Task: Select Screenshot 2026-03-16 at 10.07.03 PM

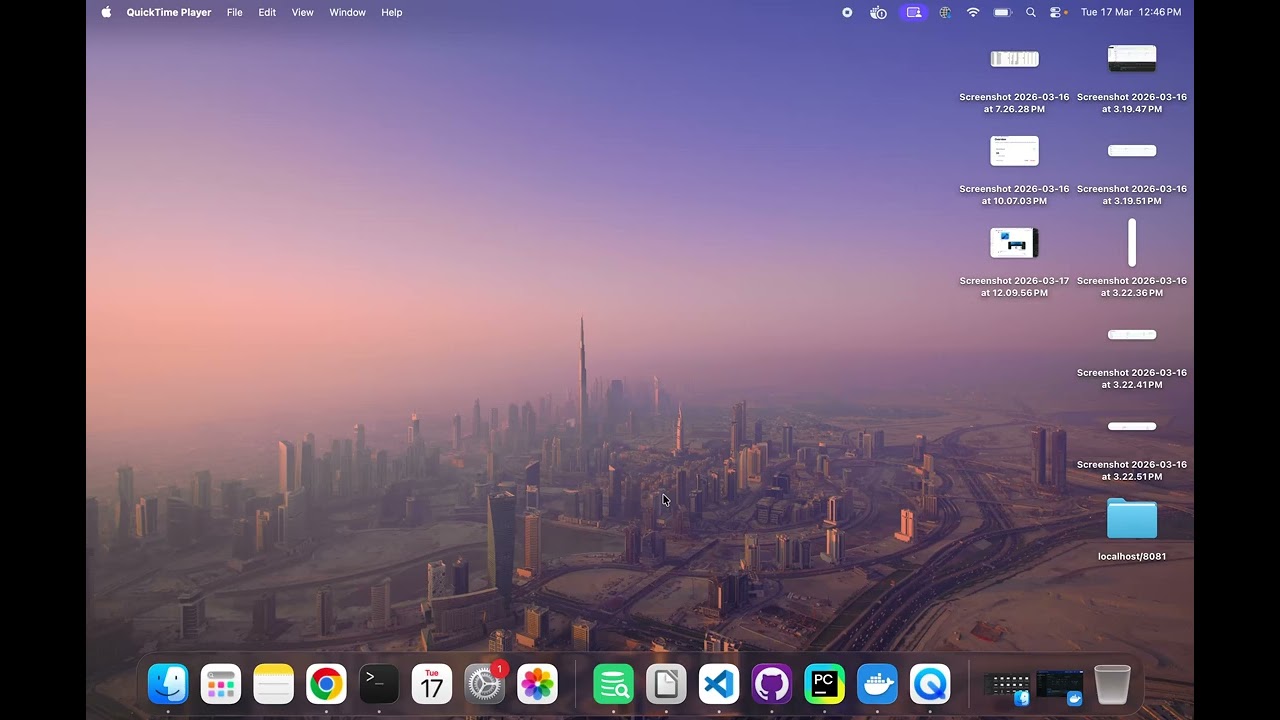Action: point(1014,151)
